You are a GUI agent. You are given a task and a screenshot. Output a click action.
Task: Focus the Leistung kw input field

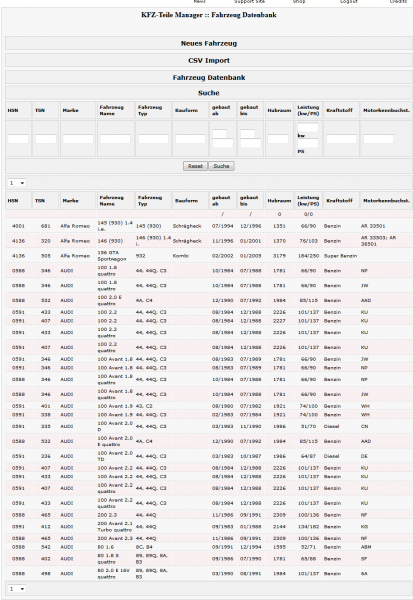coord(308,127)
